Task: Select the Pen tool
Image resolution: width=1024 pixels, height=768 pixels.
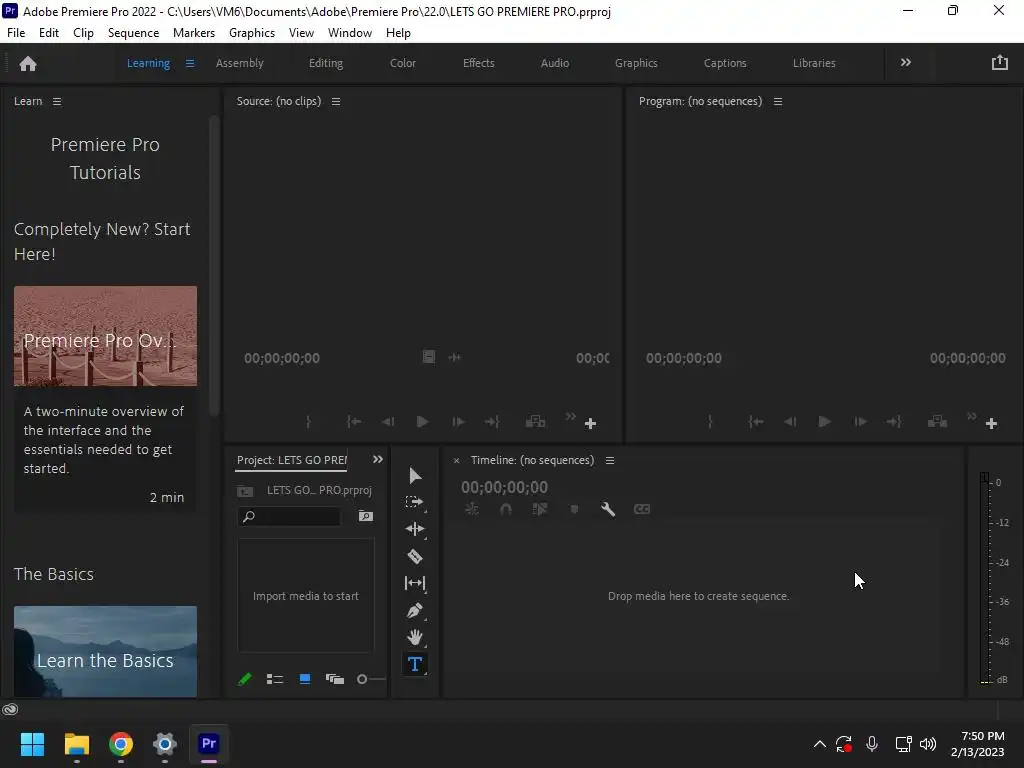Action: coord(415,611)
